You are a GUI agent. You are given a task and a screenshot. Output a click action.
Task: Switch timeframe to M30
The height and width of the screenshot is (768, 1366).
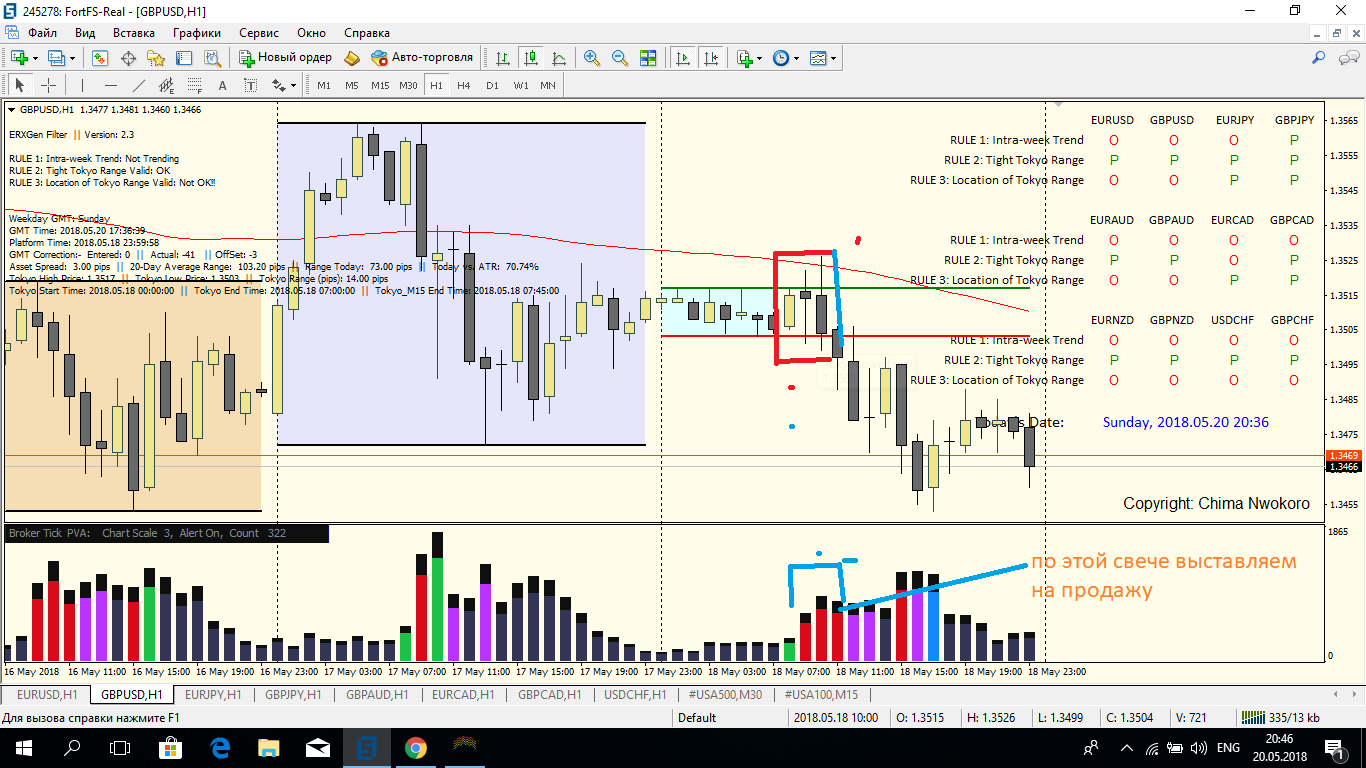click(x=408, y=85)
